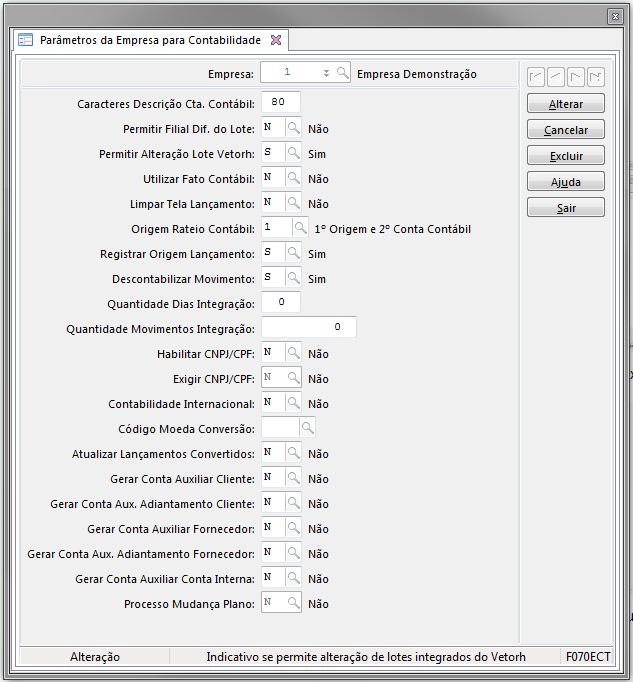Screen dimensions: 633x682
Task: Open lookup for Gerar Conta Auxiliar Cliente
Action: 294,478
